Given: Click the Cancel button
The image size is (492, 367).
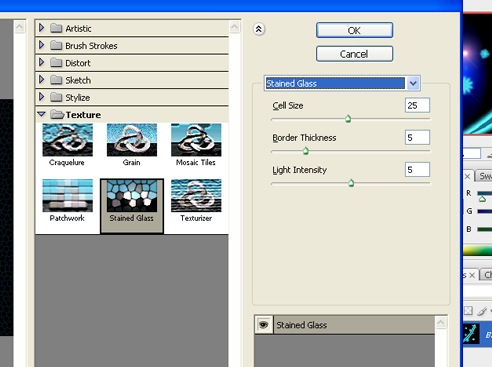Looking at the screenshot, I should click(354, 54).
